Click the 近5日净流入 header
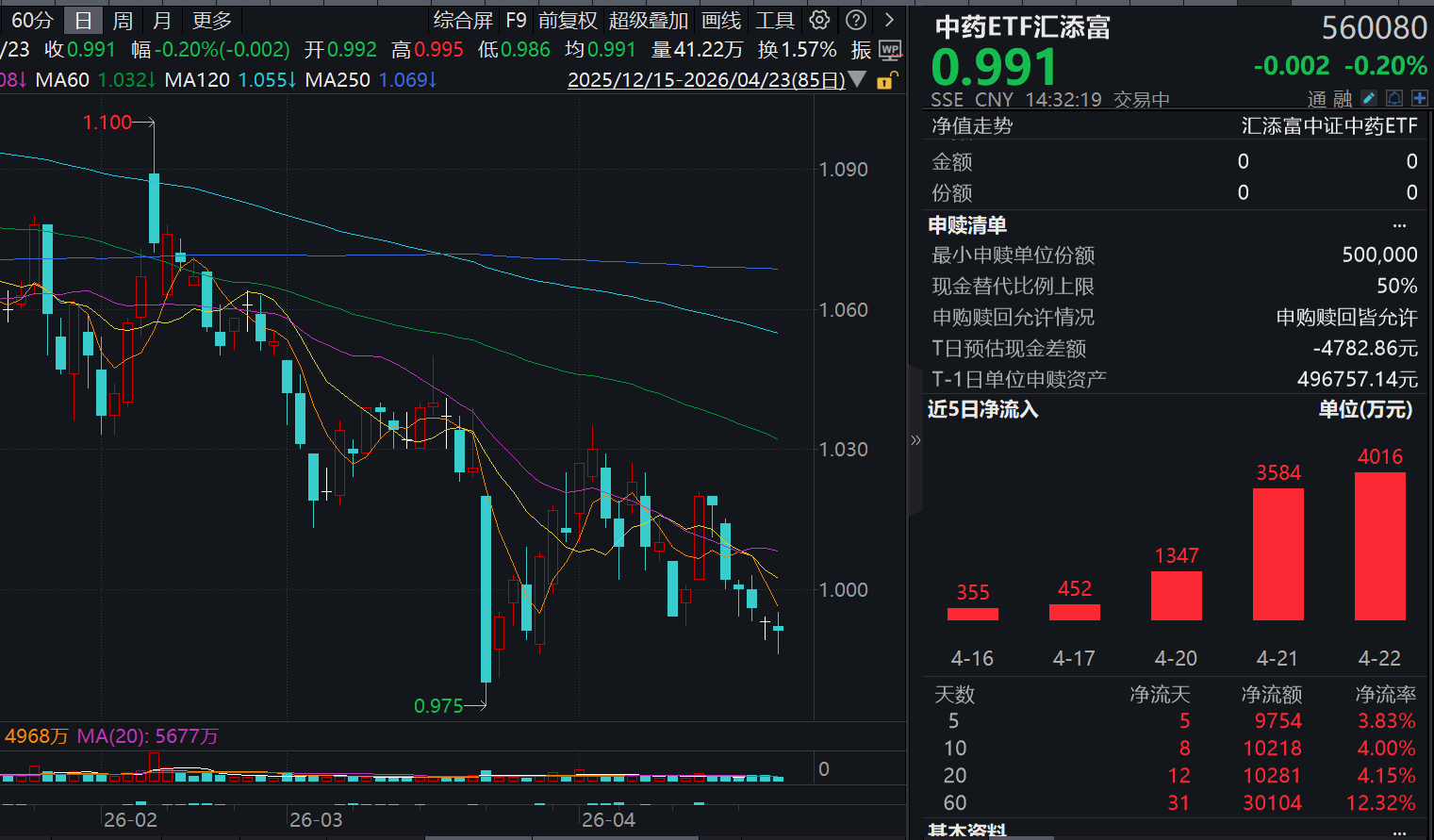The width and height of the screenshot is (1434, 840). coord(982,409)
